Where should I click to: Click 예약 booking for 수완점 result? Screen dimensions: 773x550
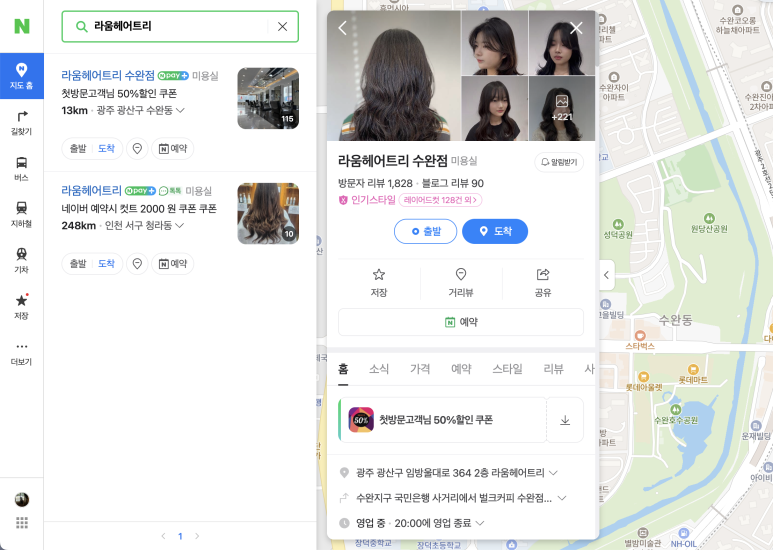click(173, 148)
